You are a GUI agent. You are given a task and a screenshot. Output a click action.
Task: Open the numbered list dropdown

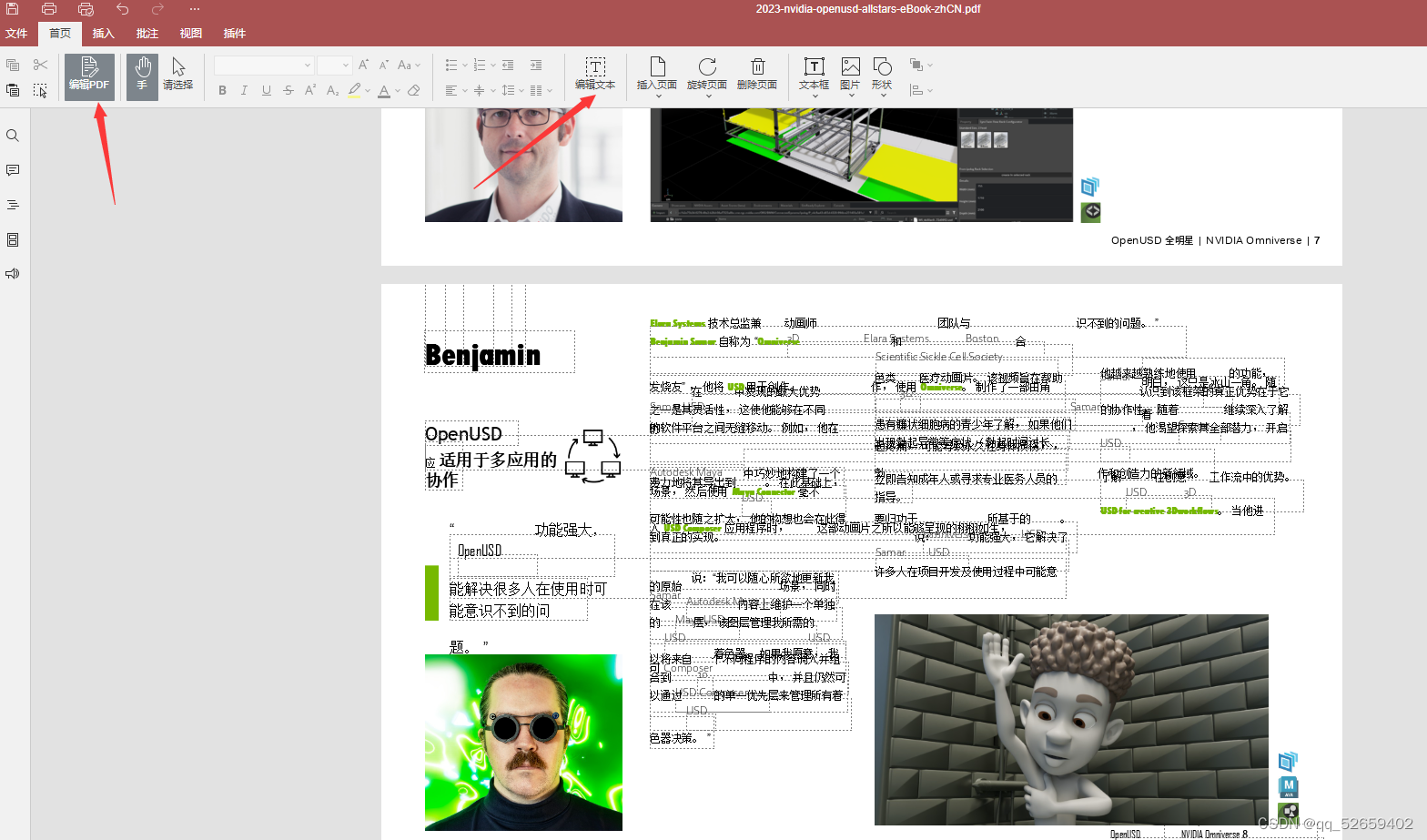pos(484,66)
